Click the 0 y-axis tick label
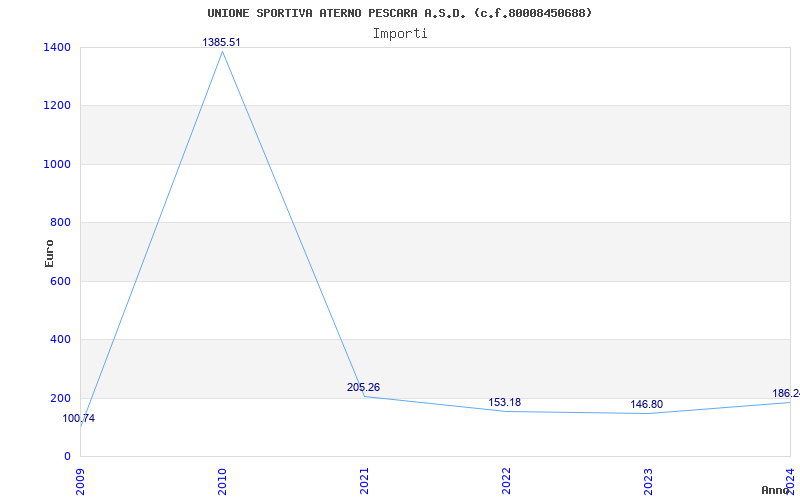This screenshot has width=800, height=500. pos(67,456)
